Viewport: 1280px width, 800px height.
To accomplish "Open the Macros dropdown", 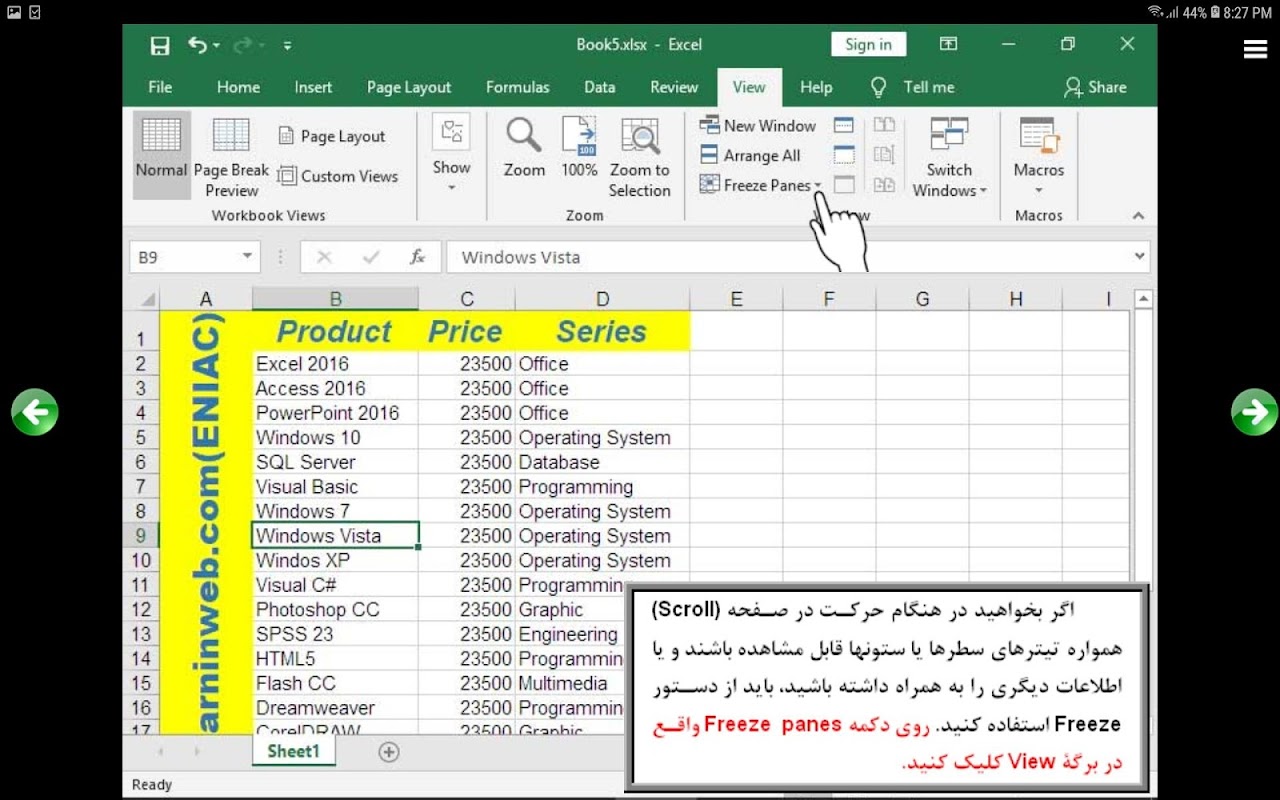I will (1039, 157).
